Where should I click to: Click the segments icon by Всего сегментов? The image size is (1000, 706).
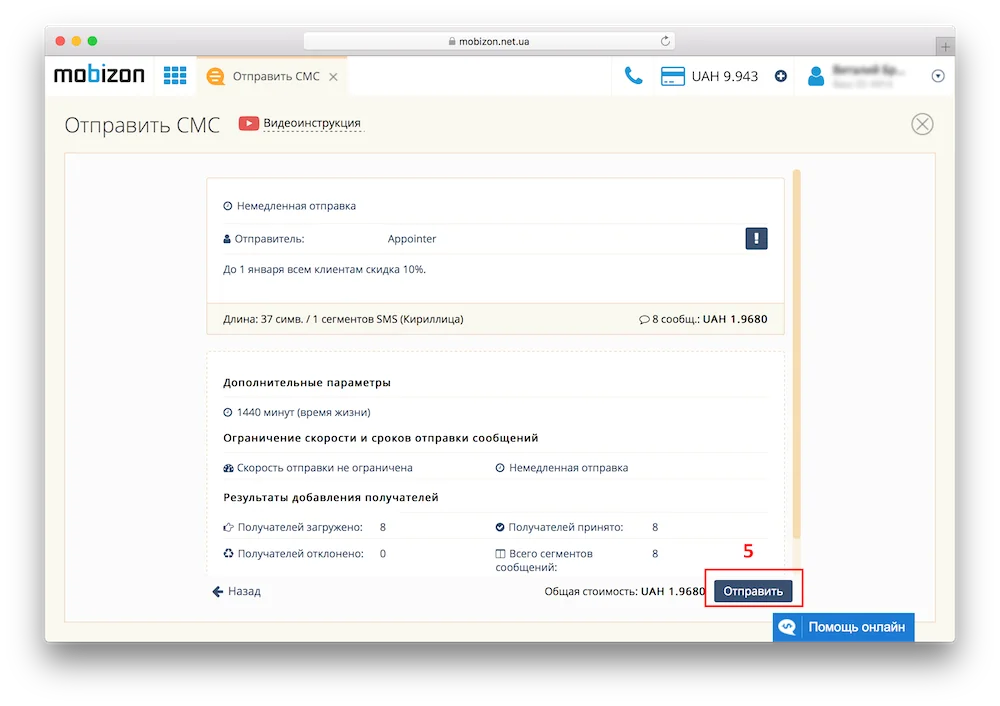pos(500,554)
